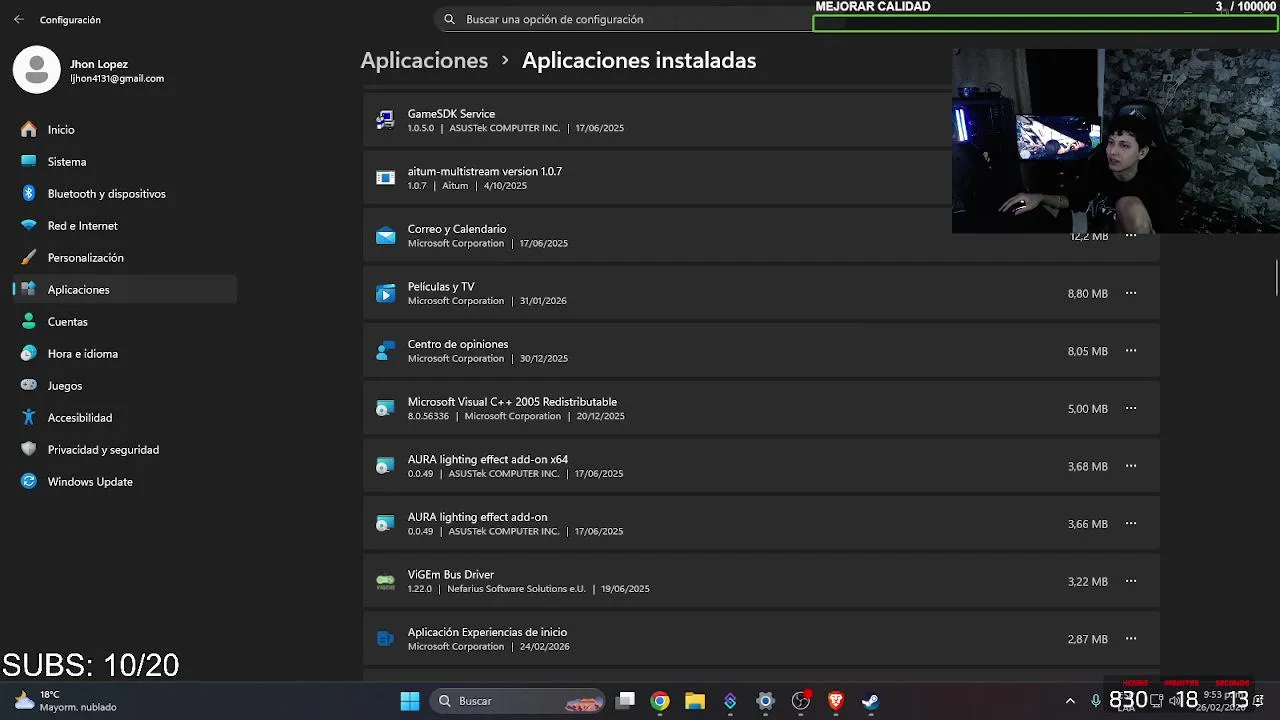Click the microphone tray icon

pyautogui.click(x=1096, y=701)
